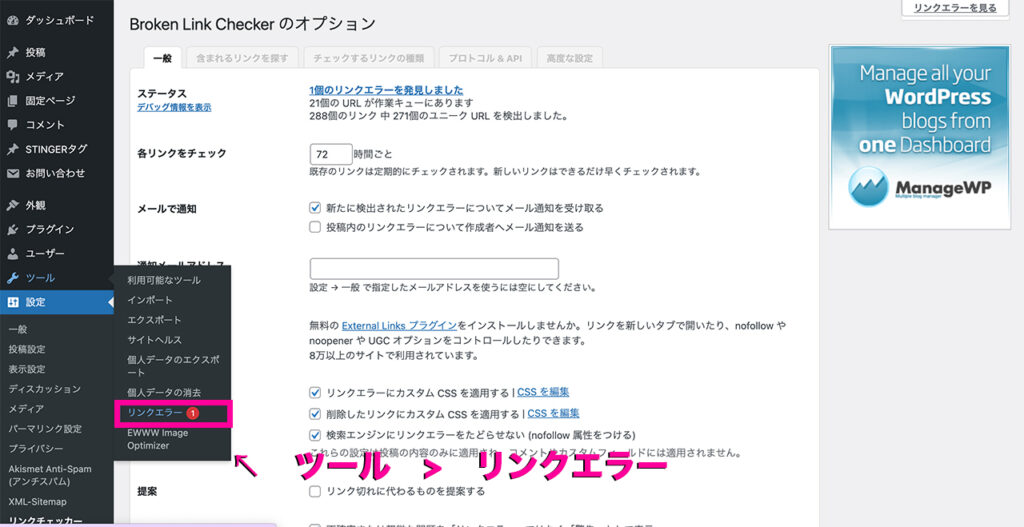The height and width of the screenshot is (527, 1024).
Task: Switch to the 含まれるリンクを探す tab
Action: 242,58
